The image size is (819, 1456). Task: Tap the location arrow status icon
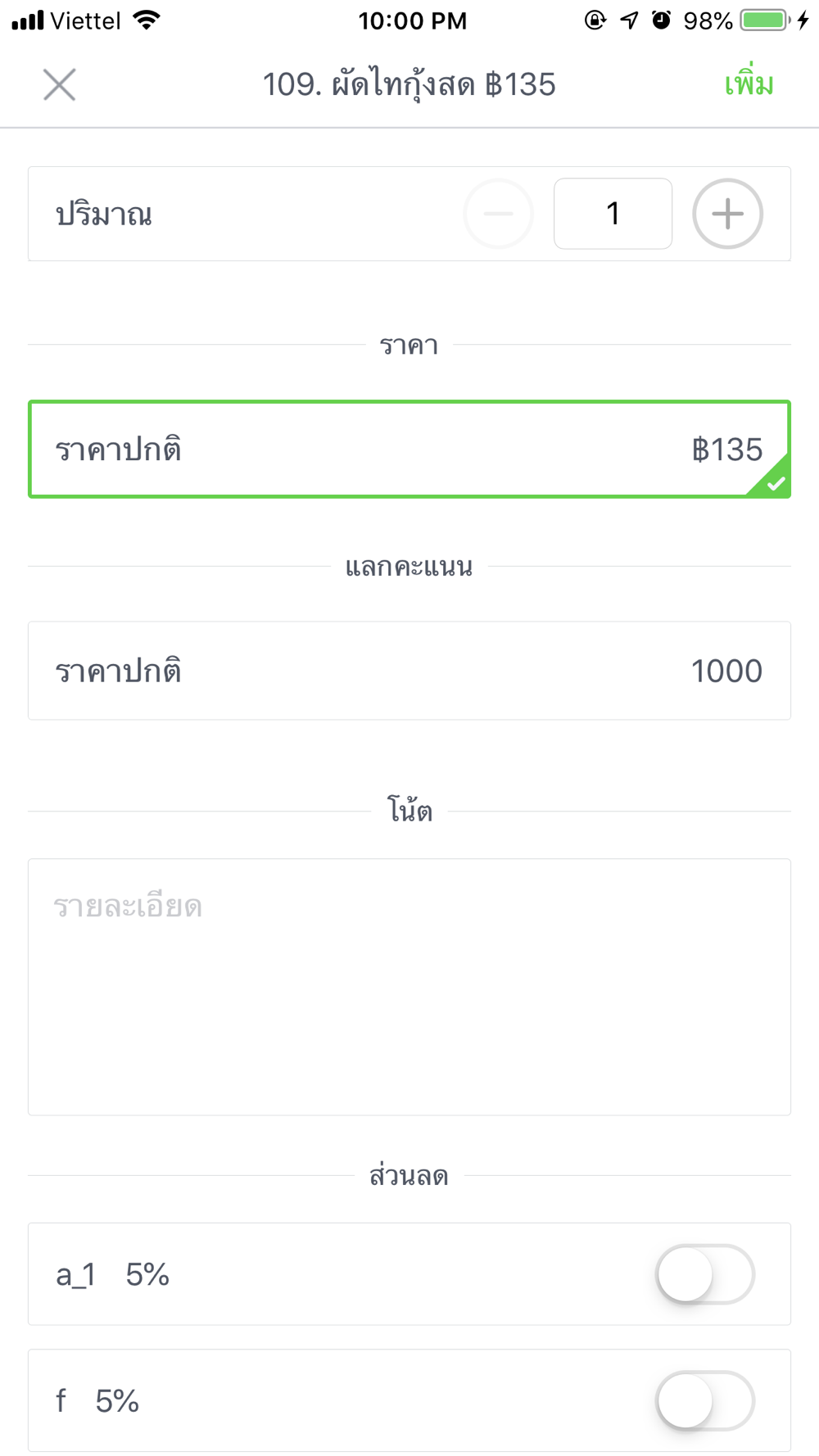629,20
